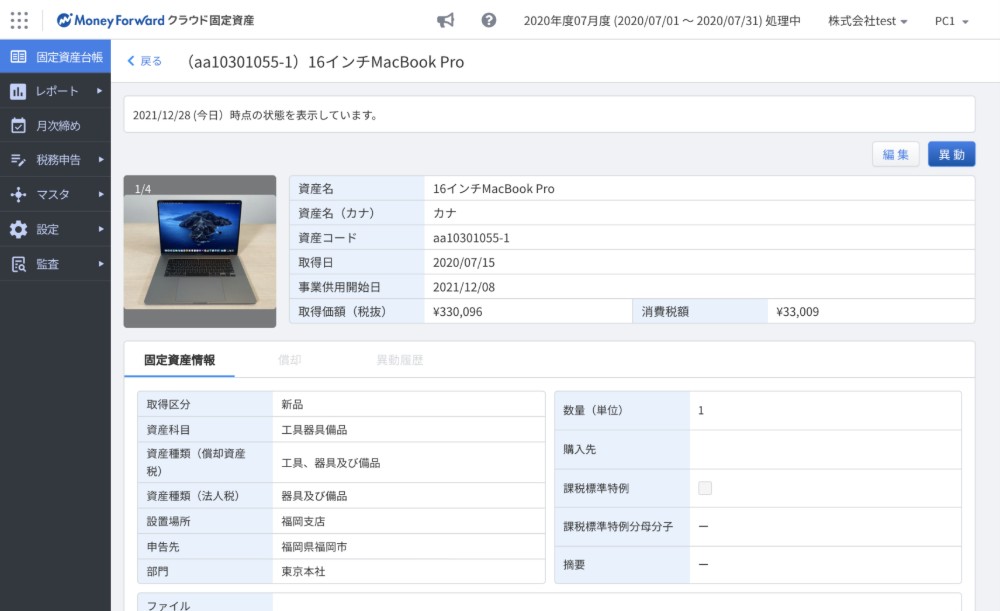Open 月次締め calendar icon in sidebar

point(18,126)
